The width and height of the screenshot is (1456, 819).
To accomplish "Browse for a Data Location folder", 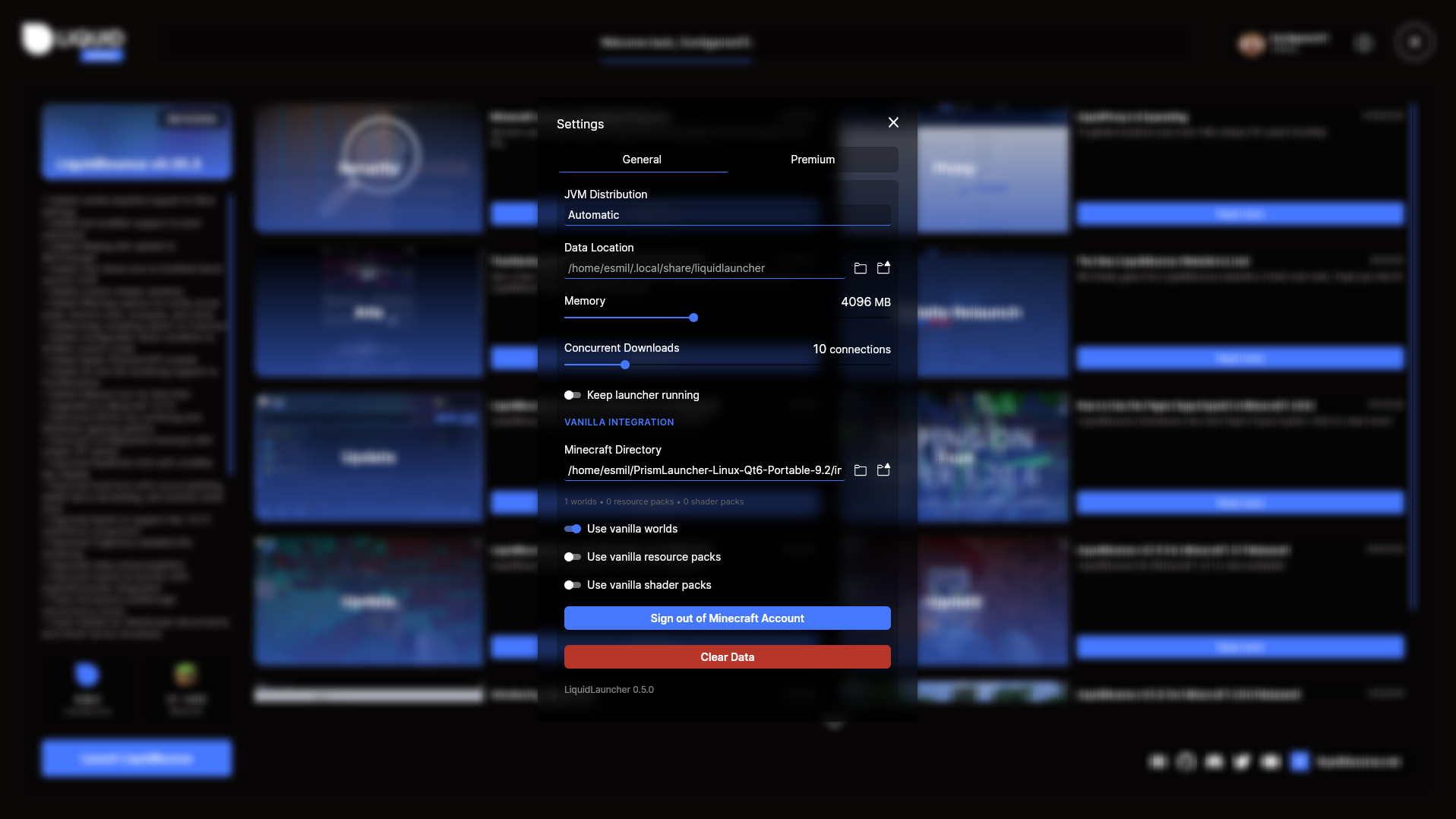I will pyautogui.click(x=861, y=268).
